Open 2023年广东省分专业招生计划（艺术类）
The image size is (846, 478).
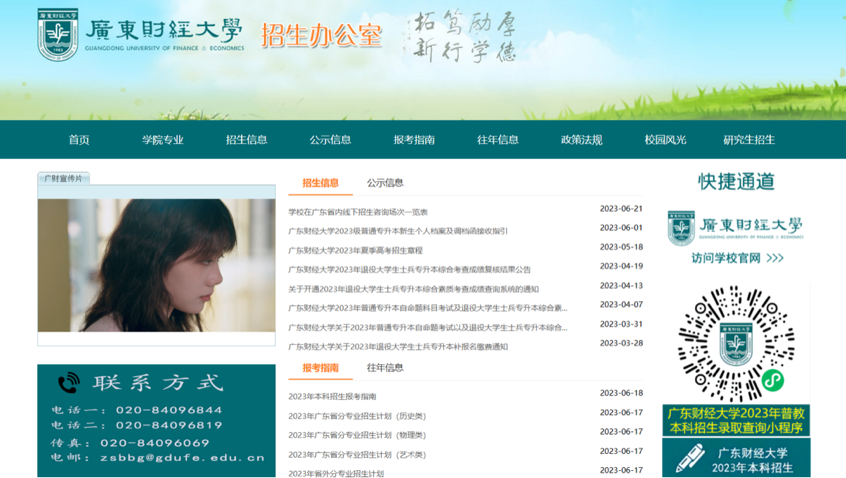(357, 455)
